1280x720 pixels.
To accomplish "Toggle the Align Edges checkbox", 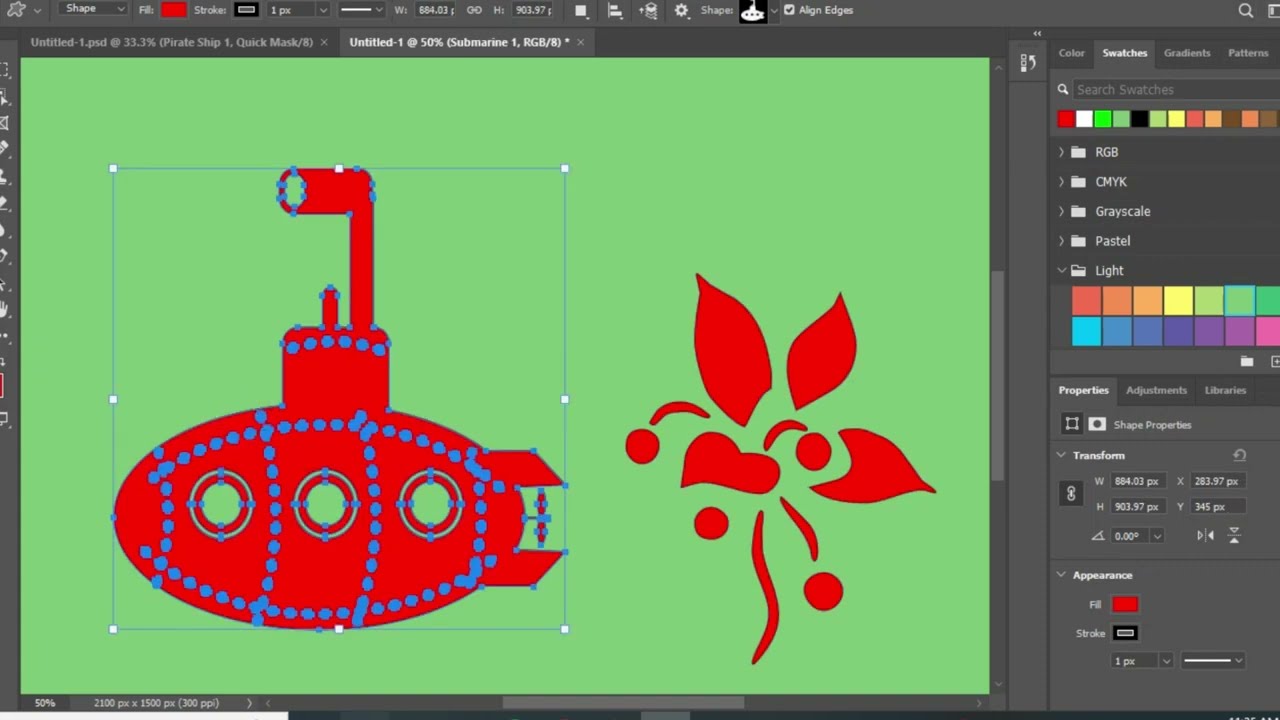I will 789,10.
